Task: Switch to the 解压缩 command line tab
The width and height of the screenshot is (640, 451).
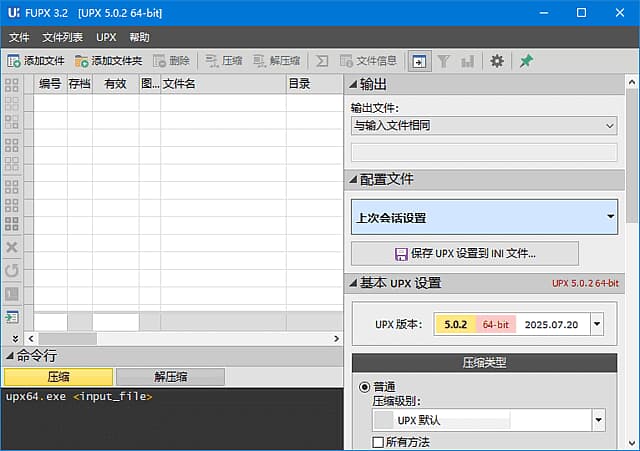Action: point(170,377)
